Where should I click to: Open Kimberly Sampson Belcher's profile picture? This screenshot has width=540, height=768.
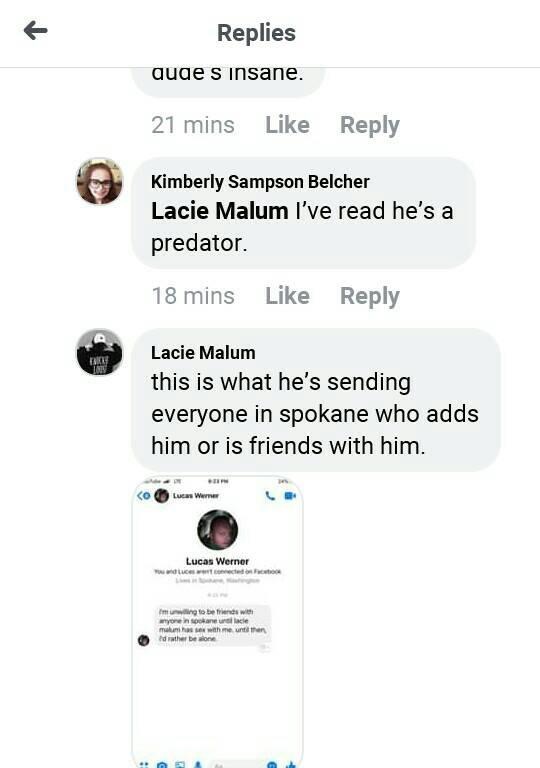pos(100,181)
